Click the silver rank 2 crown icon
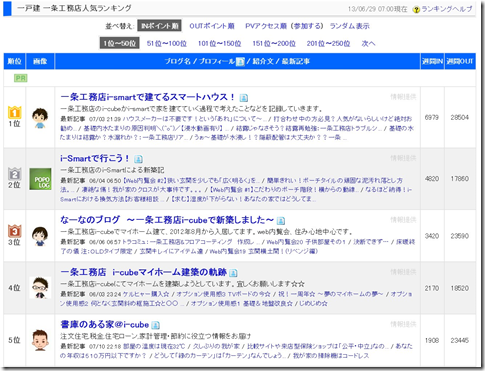 coord(14,174)
